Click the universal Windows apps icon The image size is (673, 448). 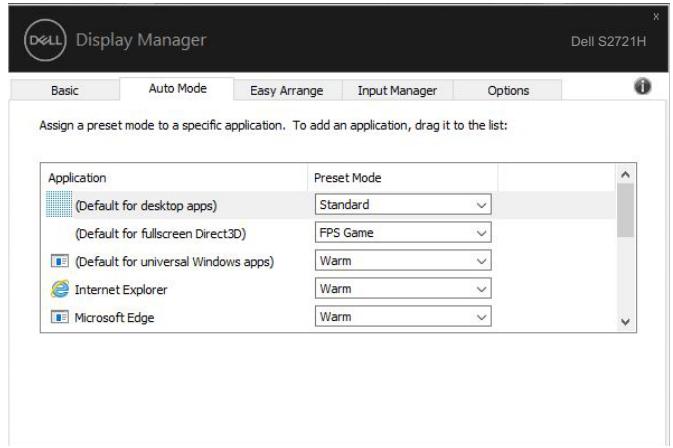60,261
